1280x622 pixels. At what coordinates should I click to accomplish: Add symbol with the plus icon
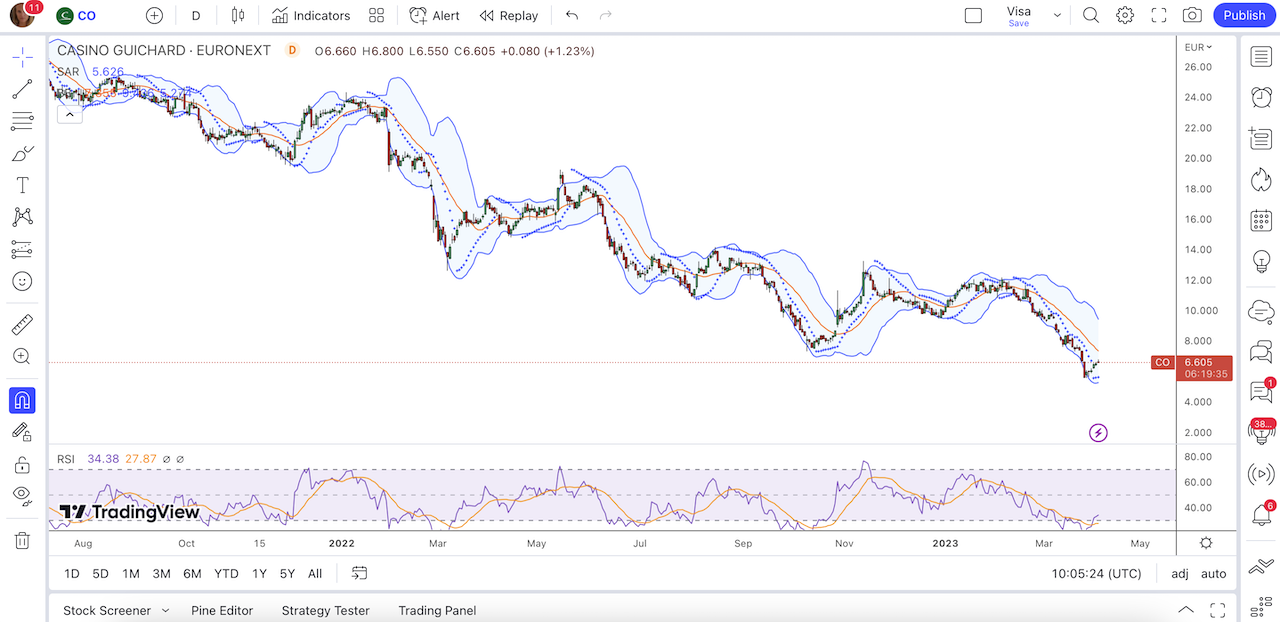[154, 15]
